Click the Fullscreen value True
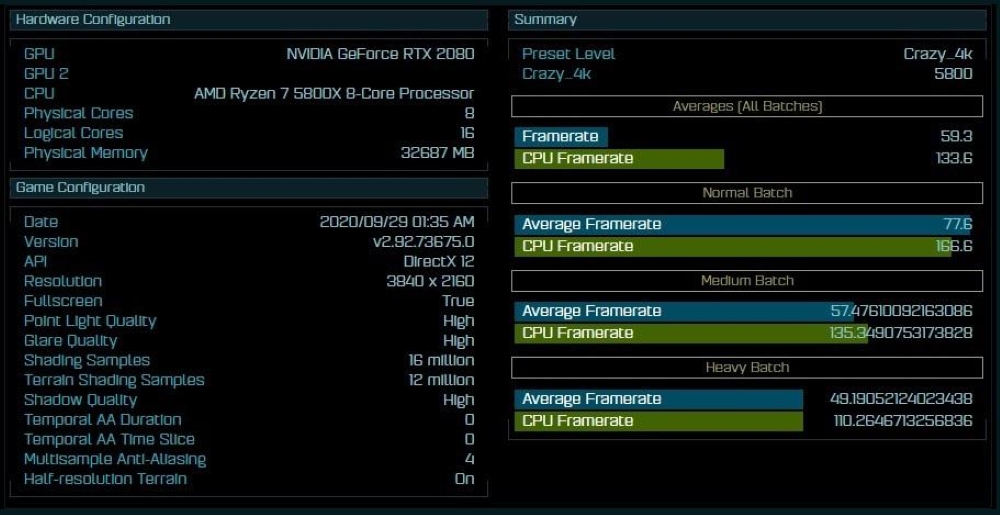The image size is (1000, 515). click(459, 301)
